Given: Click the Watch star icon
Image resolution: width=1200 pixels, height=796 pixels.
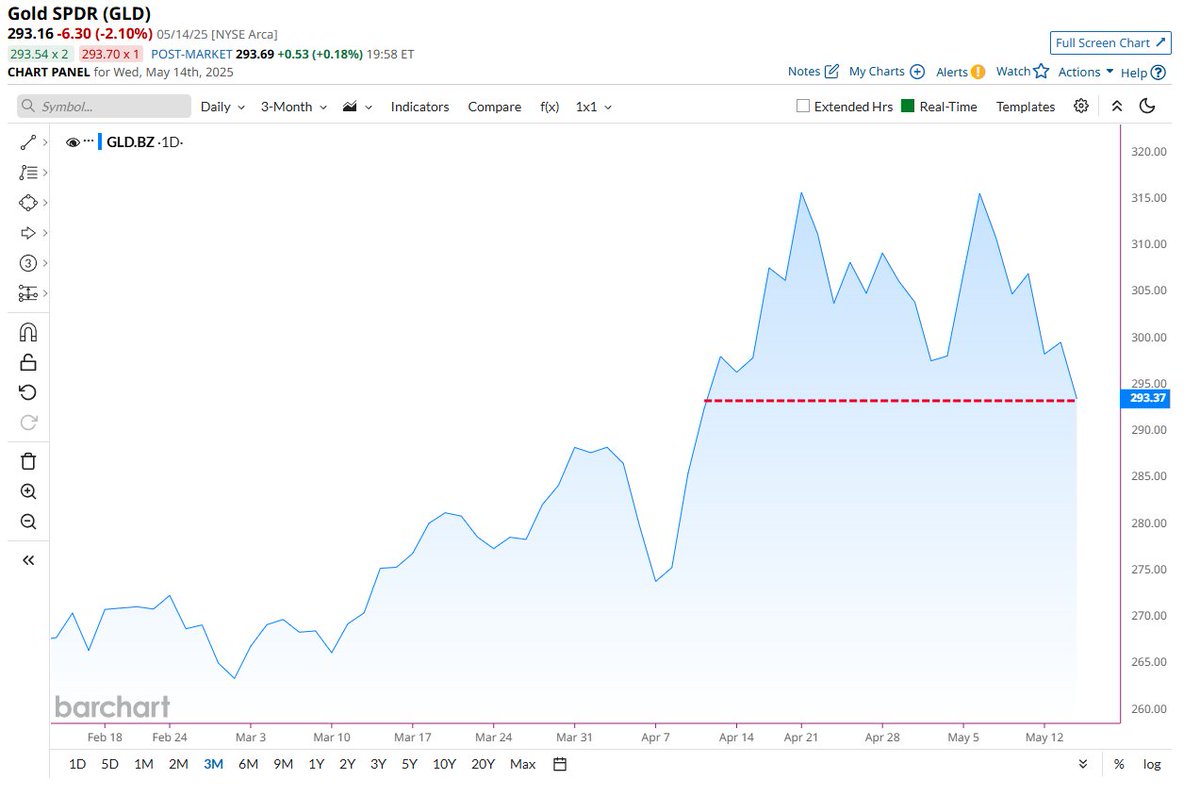Looking at the screenshot, I should pos(1041,71).
